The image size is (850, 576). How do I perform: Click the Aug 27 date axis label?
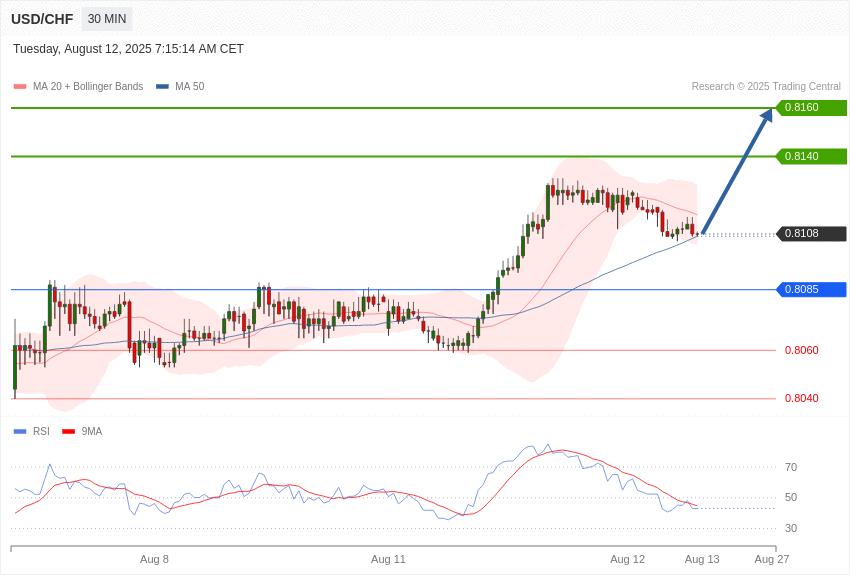(x=772, y=559)
